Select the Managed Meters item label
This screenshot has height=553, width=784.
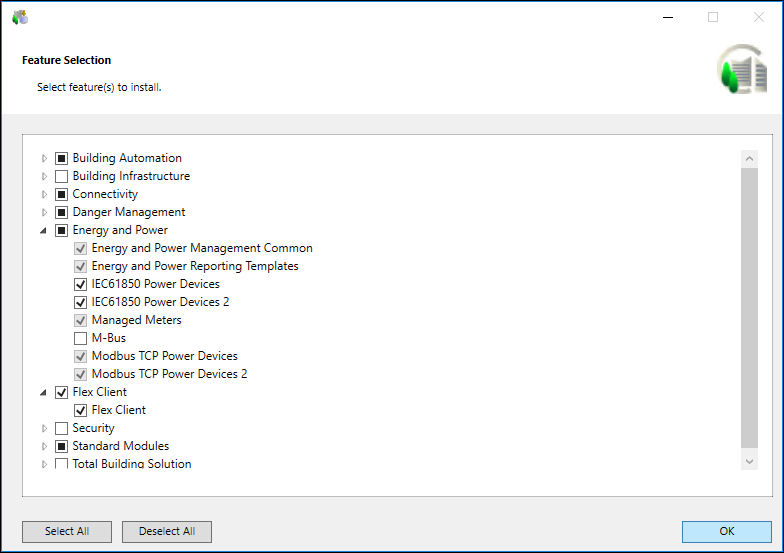pos(136,320)
